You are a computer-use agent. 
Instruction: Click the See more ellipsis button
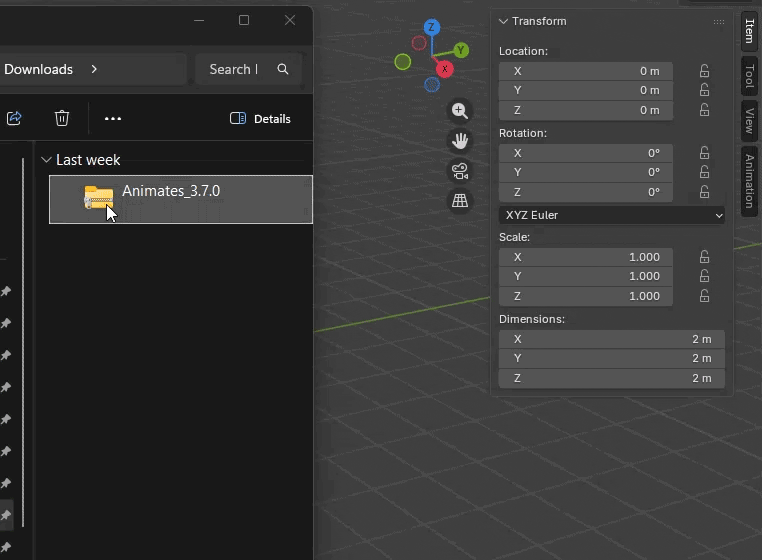pyautogui.click(x=113, y=118)
